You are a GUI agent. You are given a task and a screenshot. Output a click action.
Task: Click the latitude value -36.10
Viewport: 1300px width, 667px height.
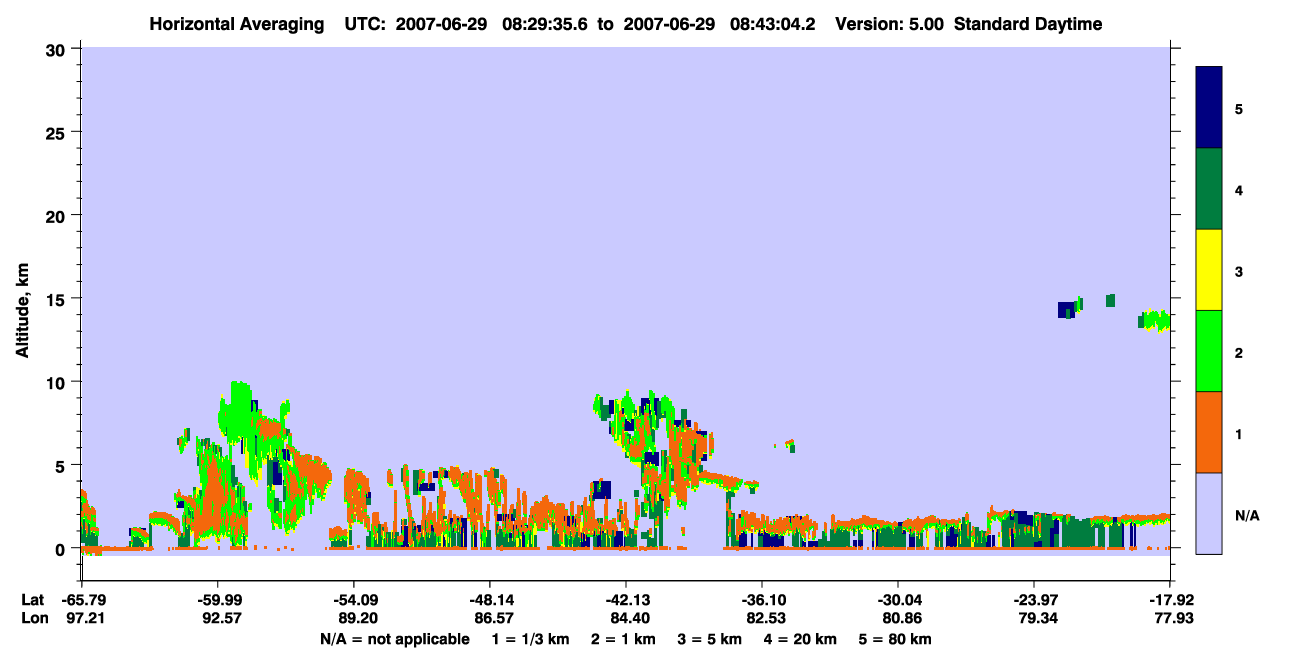(762, 600)
